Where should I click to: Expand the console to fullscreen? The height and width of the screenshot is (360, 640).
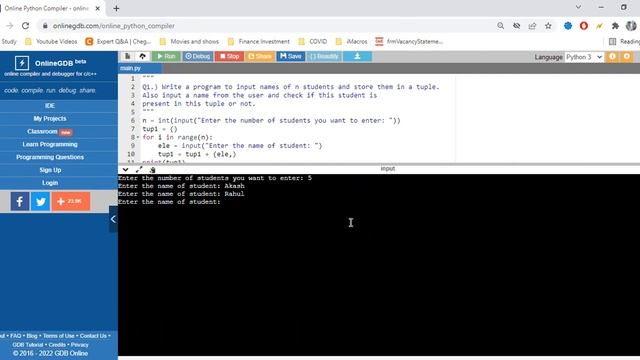[139, 169]
